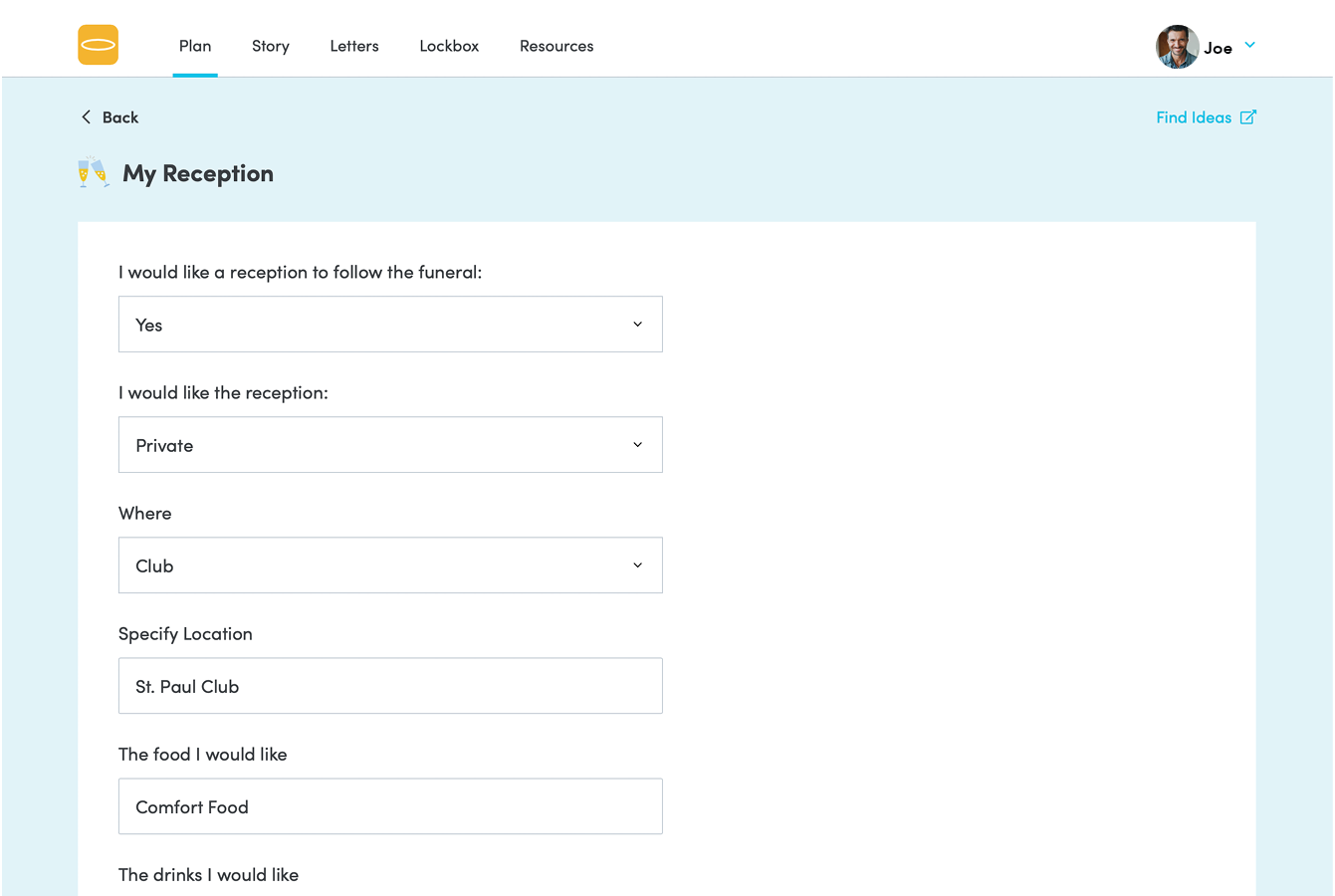
Task: Click the chevron arrow in the Club dropdown
Action: (638, 565)
